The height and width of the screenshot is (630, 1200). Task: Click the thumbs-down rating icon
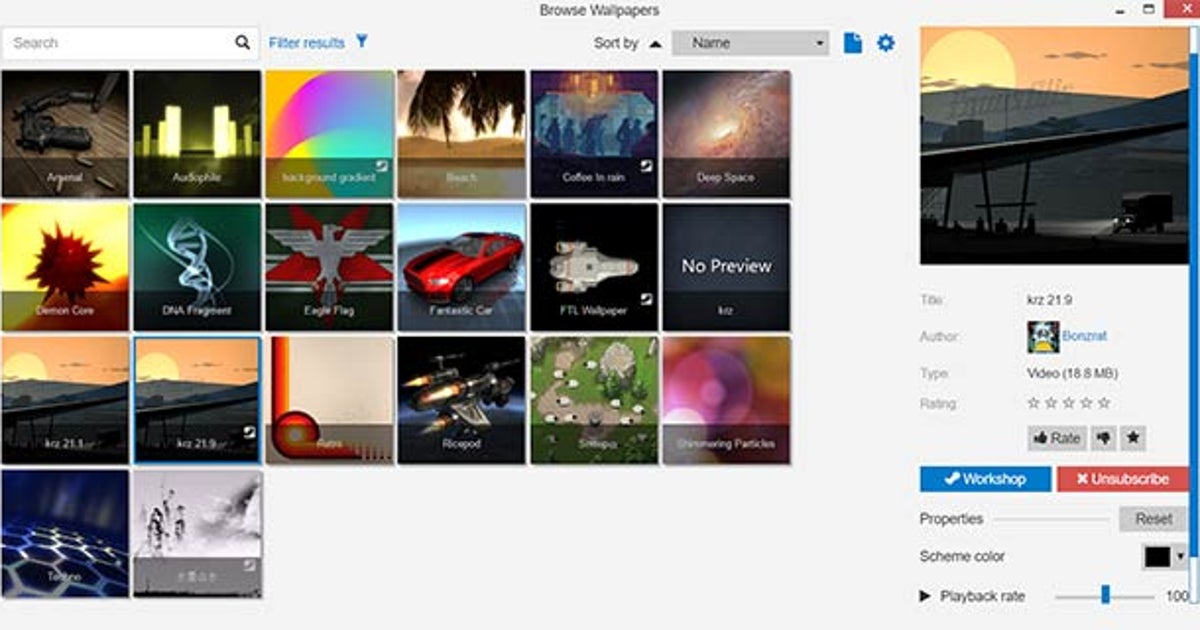pos(1104,438)
